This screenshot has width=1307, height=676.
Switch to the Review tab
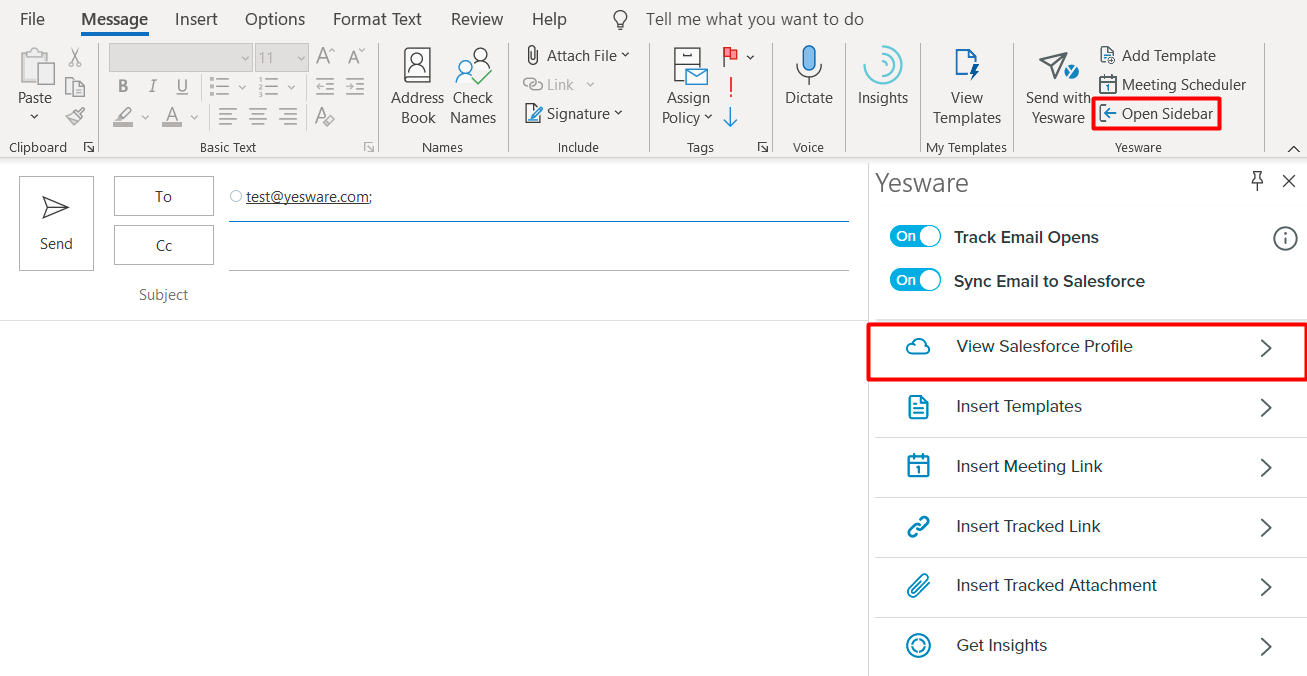click(x=477, y=19)
